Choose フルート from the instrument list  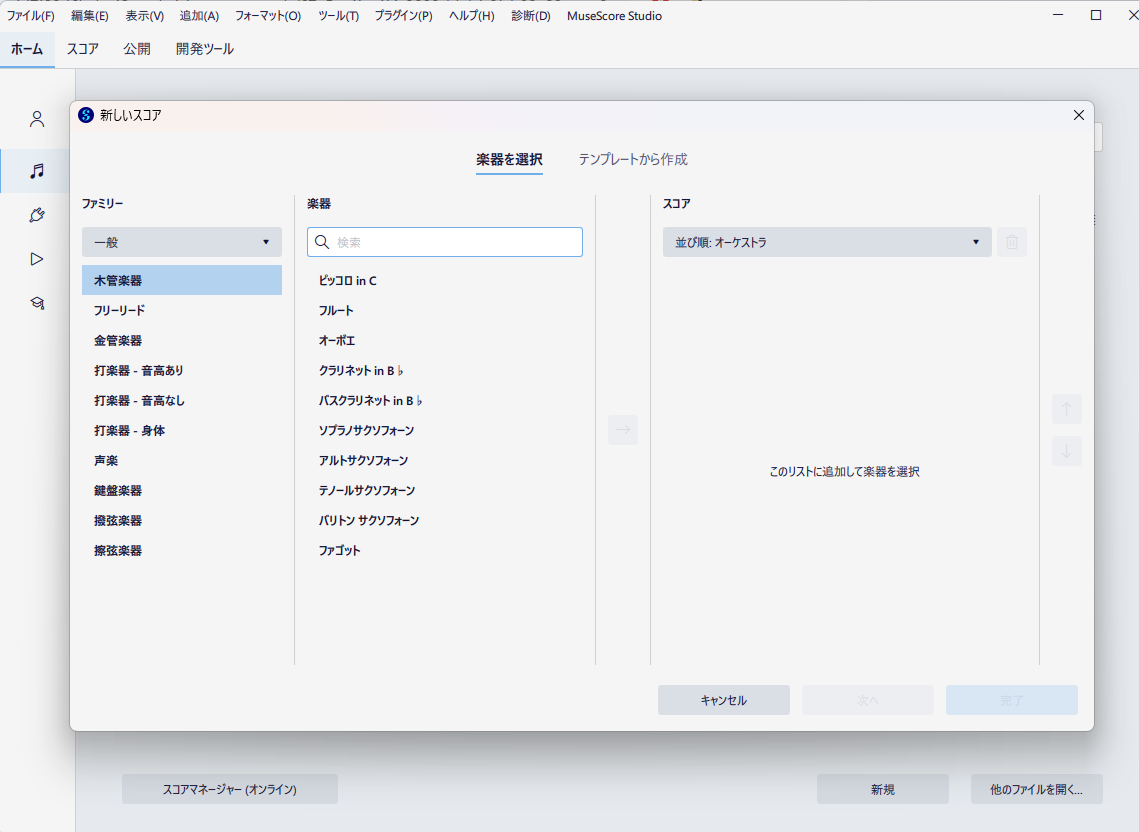(x=337, y=311)
